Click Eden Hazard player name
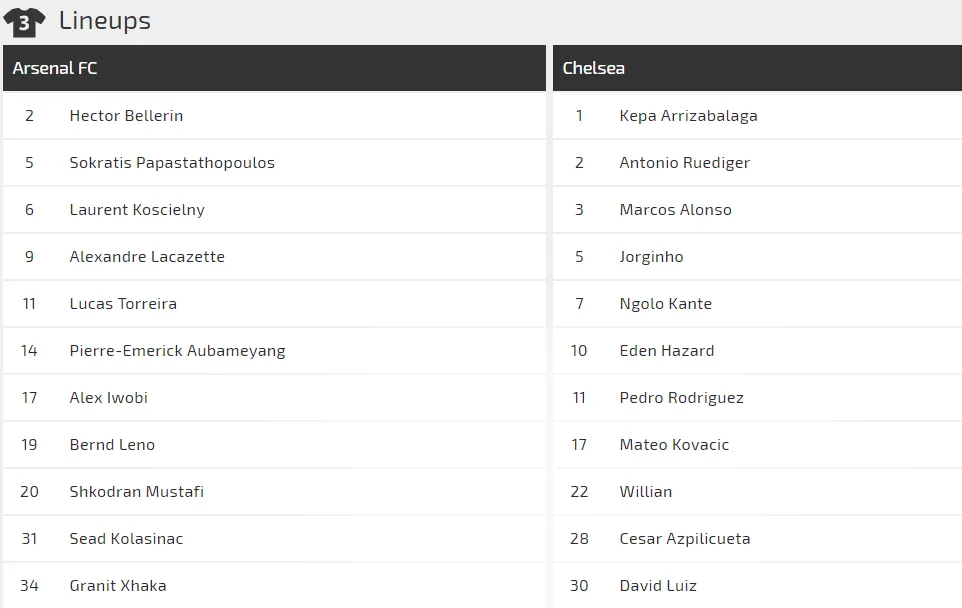 666,351
